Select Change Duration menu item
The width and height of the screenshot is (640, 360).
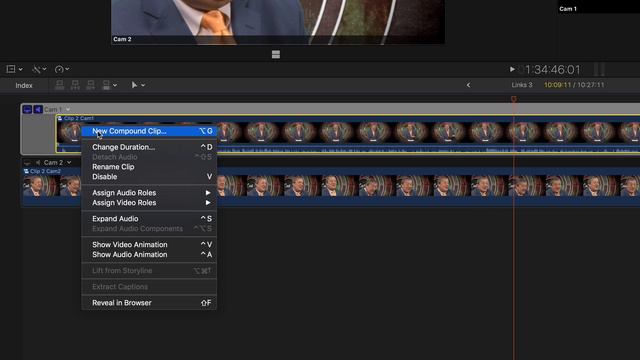pyautogui.click(x=149, y=147)
